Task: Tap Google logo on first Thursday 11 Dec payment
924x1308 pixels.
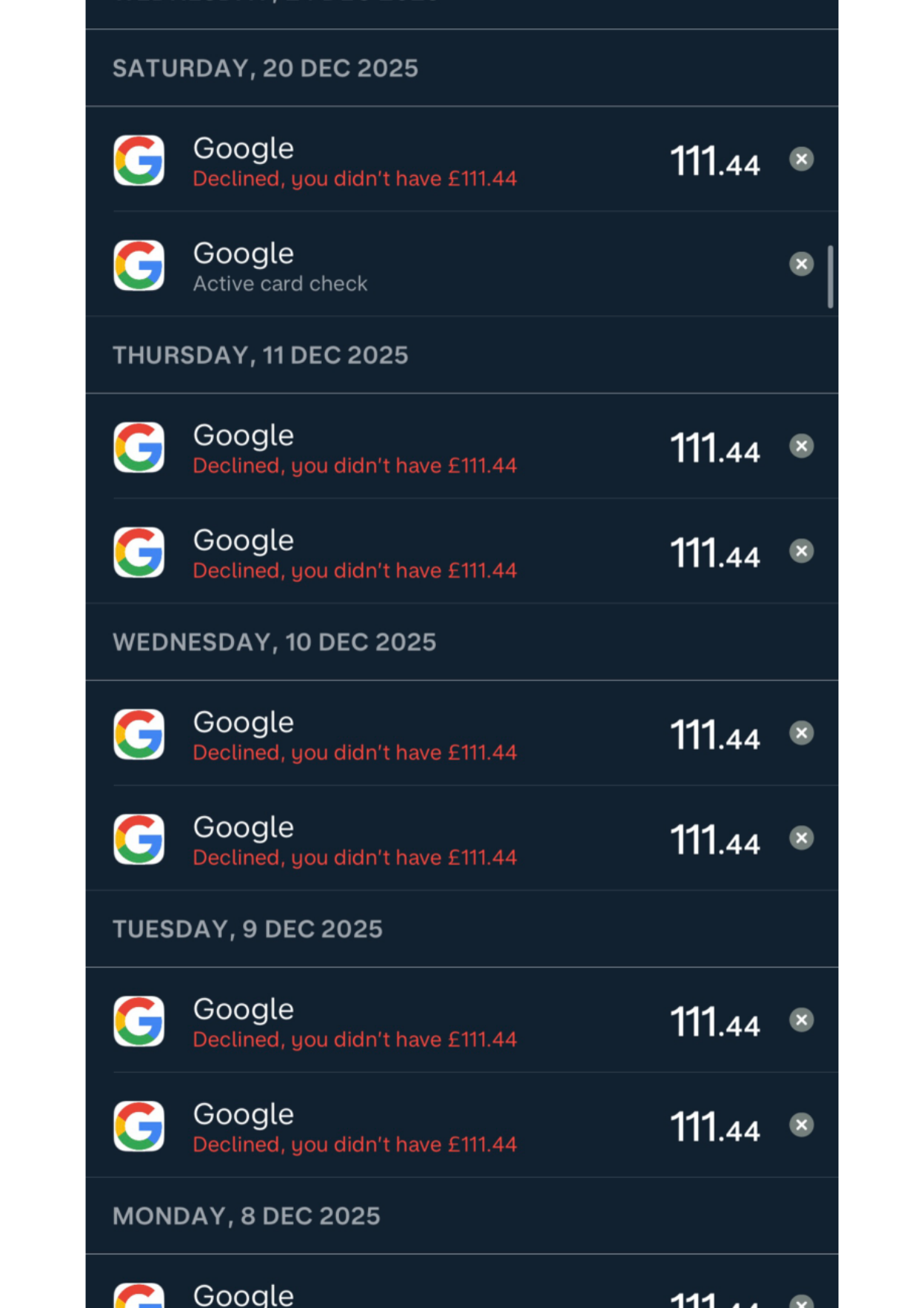Action: (139, 447)
